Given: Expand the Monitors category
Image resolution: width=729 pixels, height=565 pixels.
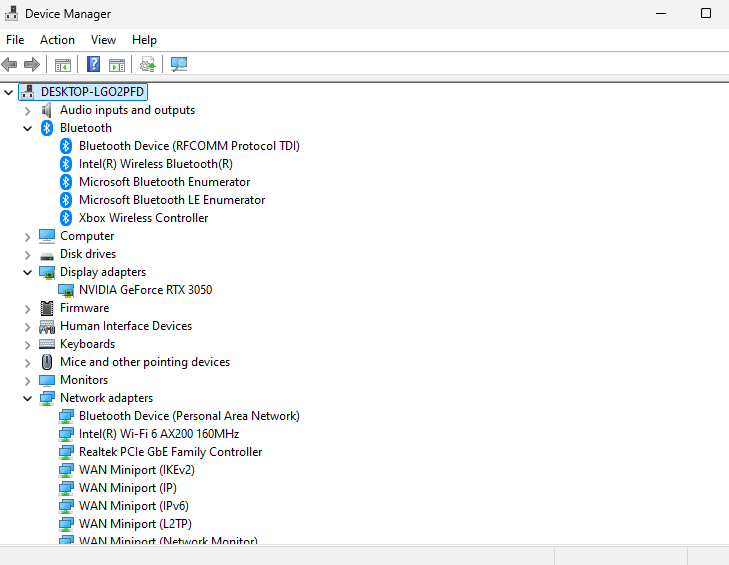Looking at the screenshot, I should tap(27, 381).
